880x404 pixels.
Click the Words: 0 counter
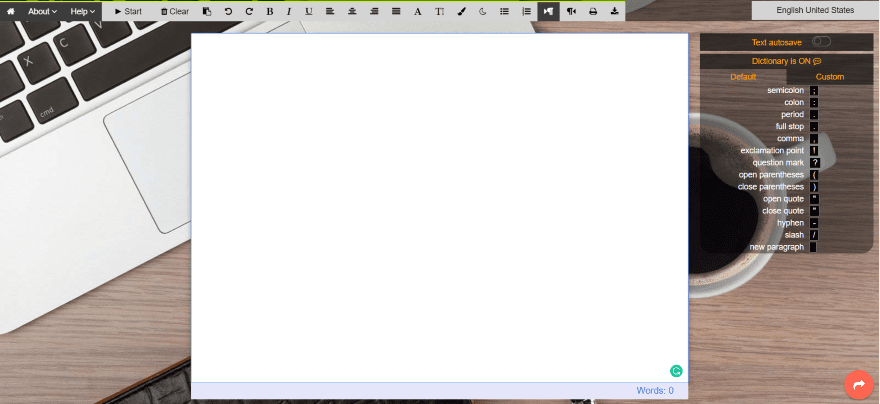[x=655, y=391]
